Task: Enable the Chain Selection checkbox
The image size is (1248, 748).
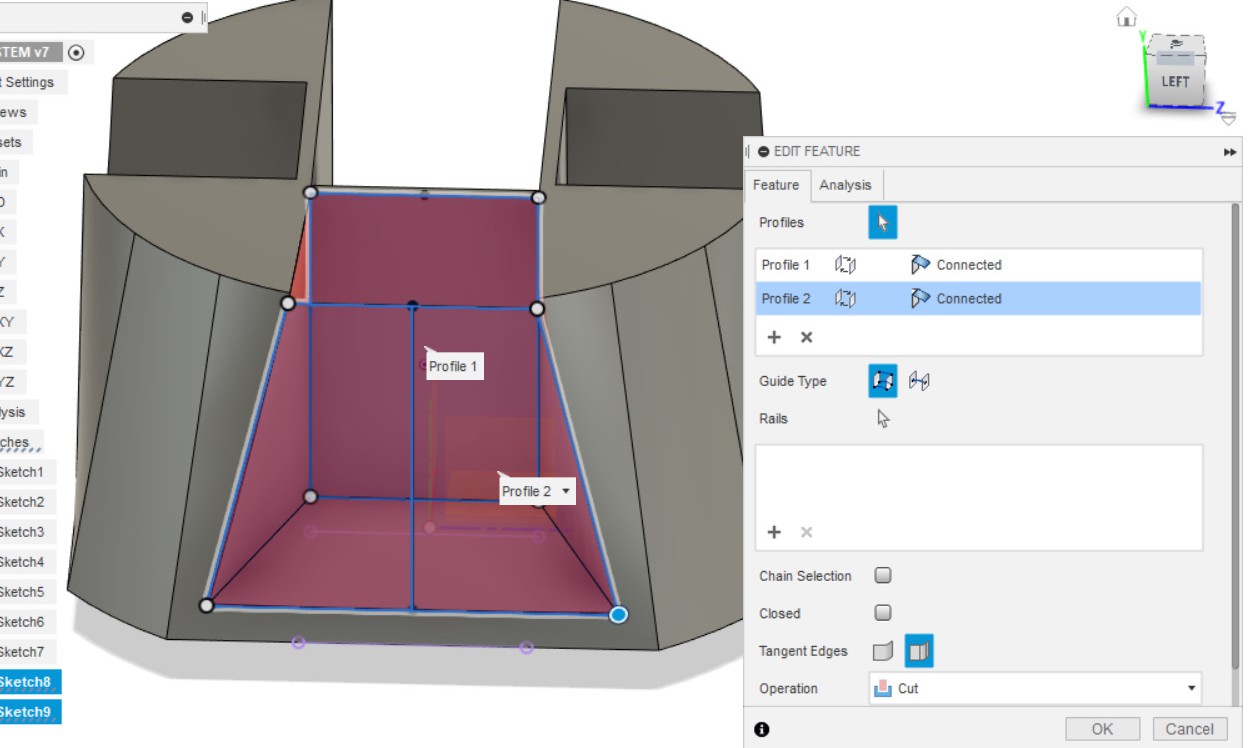Action: click(x=883, y=576)
